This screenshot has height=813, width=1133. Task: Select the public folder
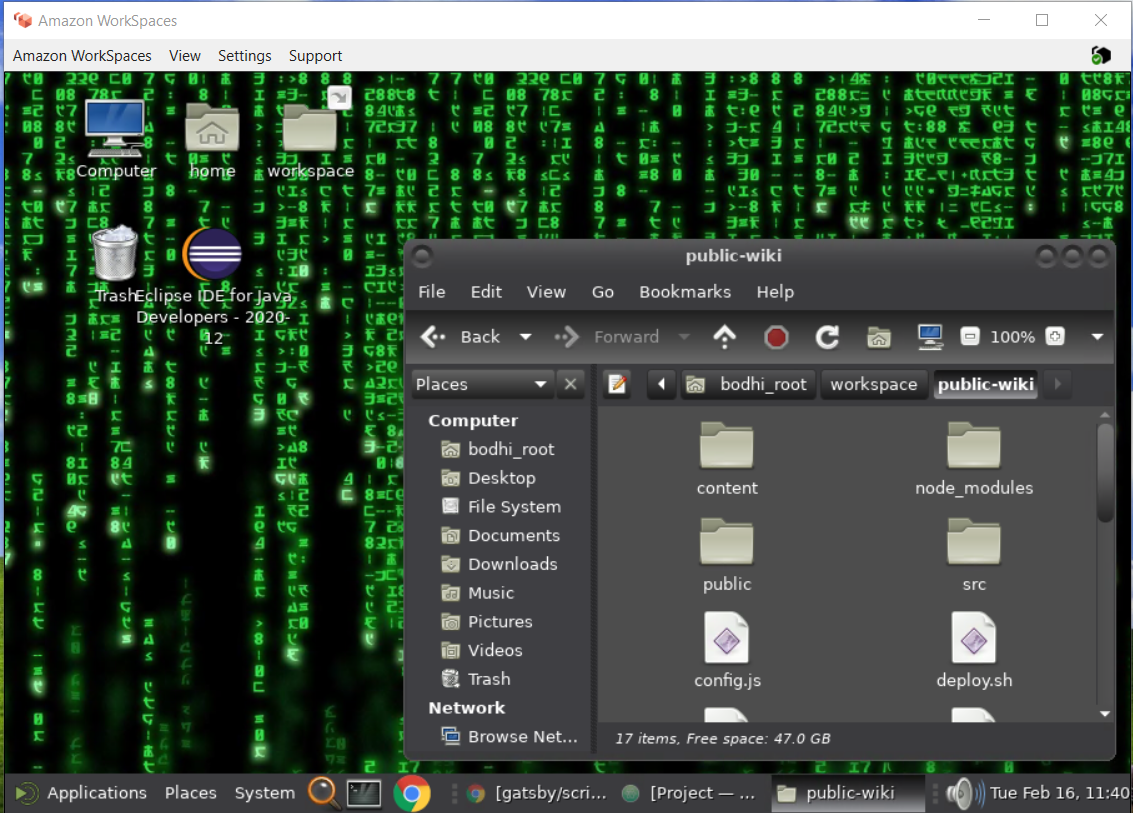pos(727,554)
